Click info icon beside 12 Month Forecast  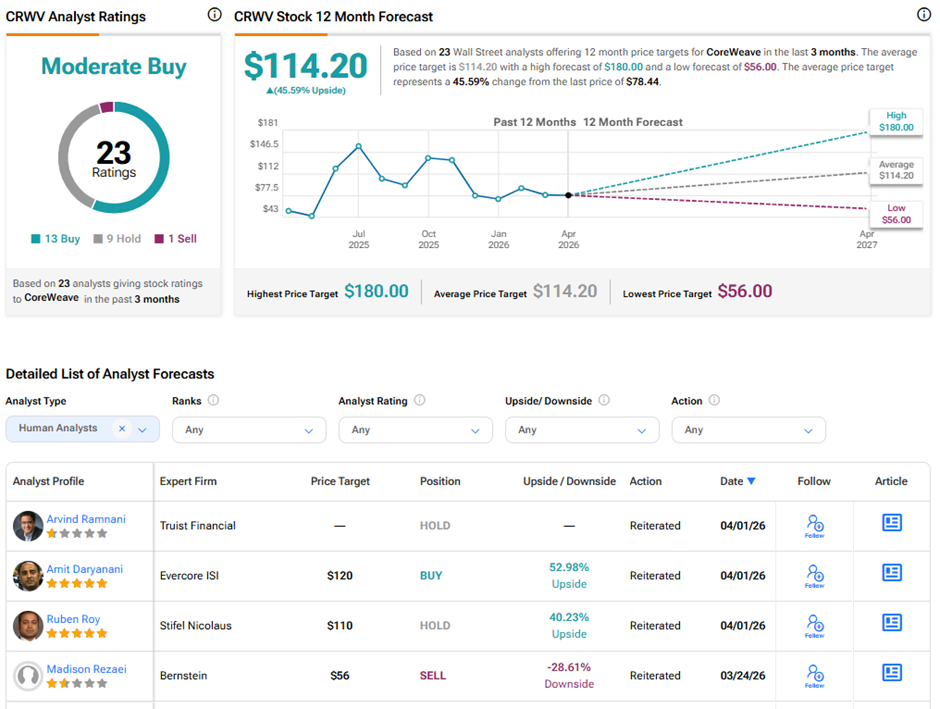coord(923,15)
